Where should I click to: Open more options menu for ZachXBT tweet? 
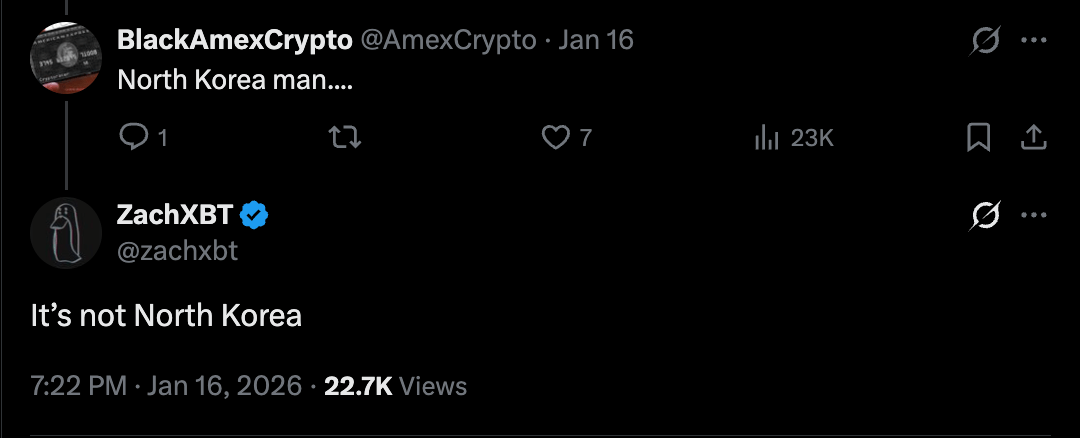click(1034, 215)
